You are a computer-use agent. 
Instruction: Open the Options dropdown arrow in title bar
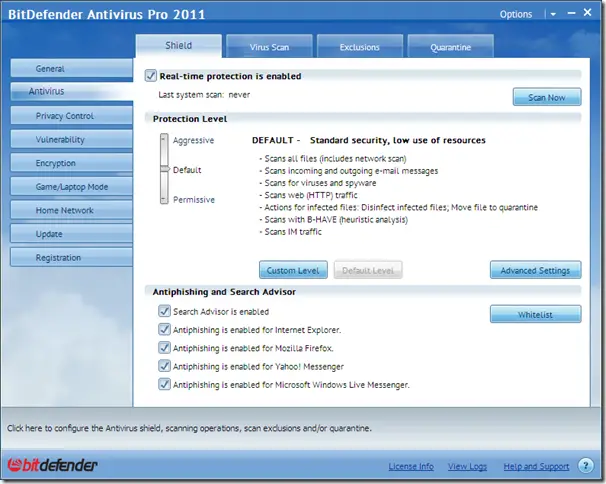pos(553,14)
